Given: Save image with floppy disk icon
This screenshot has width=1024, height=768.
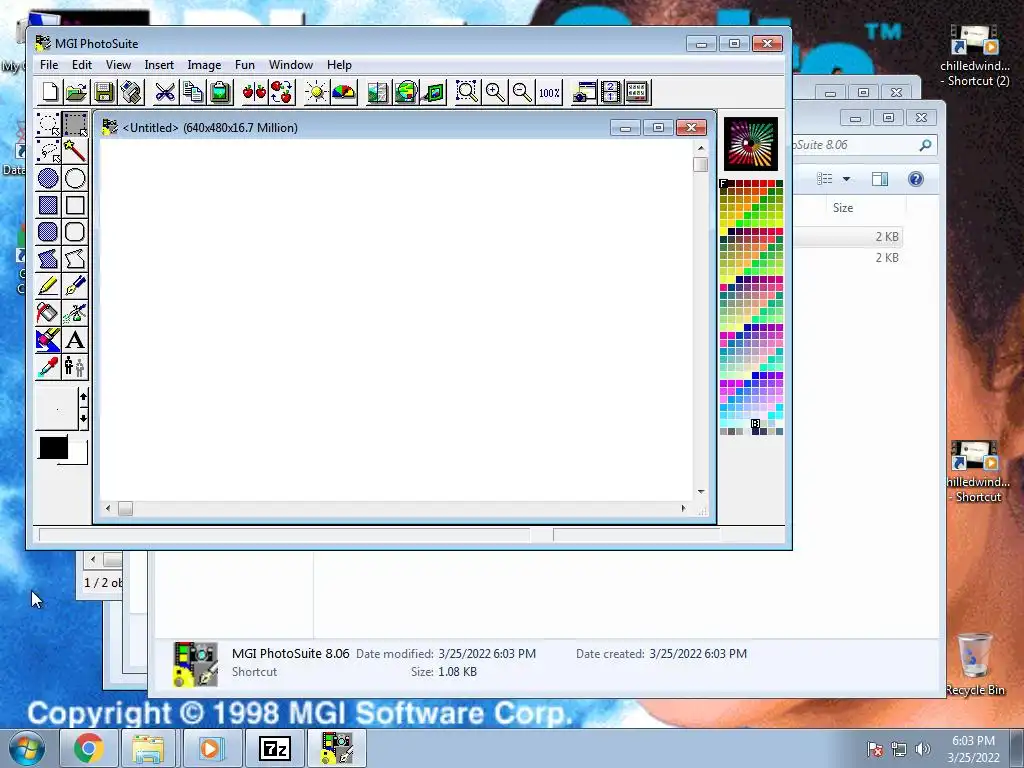Looking at the screenshot, I should tap(104, 92).
